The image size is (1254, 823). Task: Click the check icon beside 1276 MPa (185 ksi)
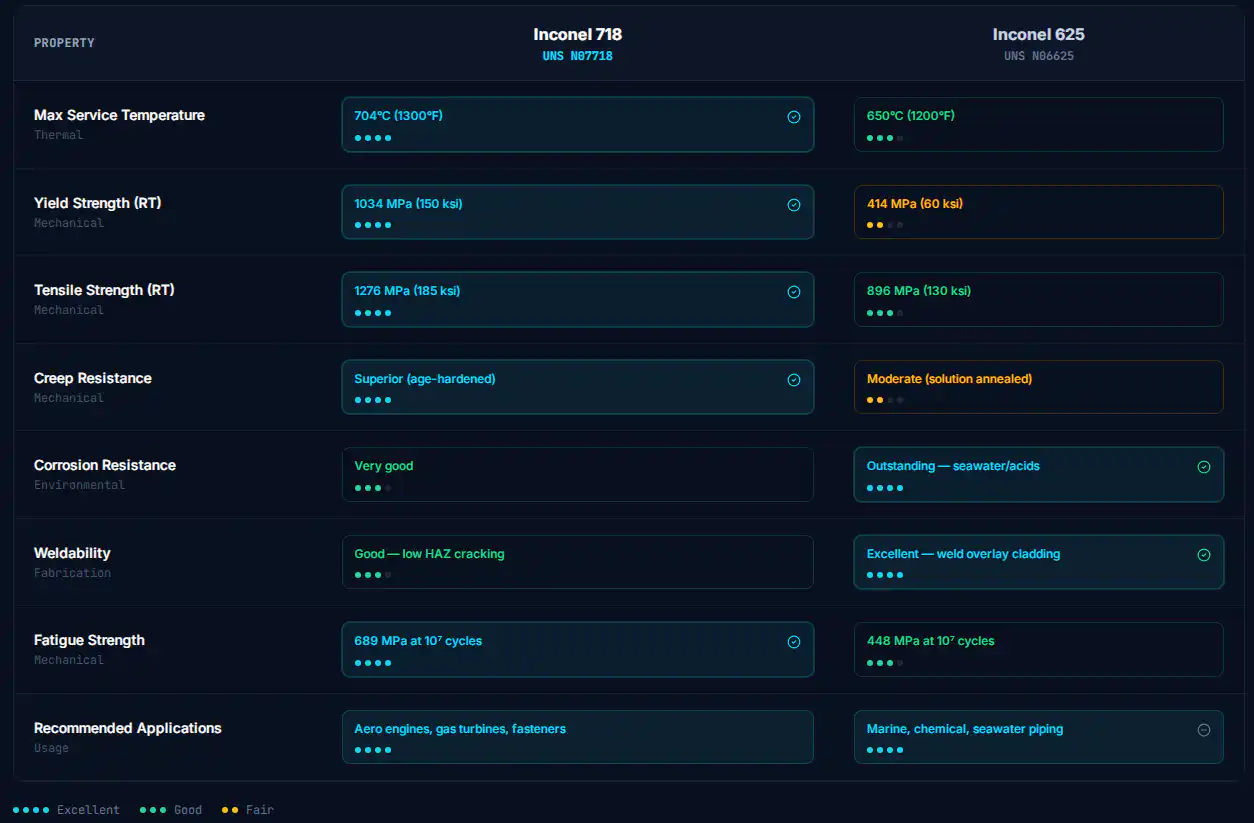pyautogui.click(x=794, y=292)
